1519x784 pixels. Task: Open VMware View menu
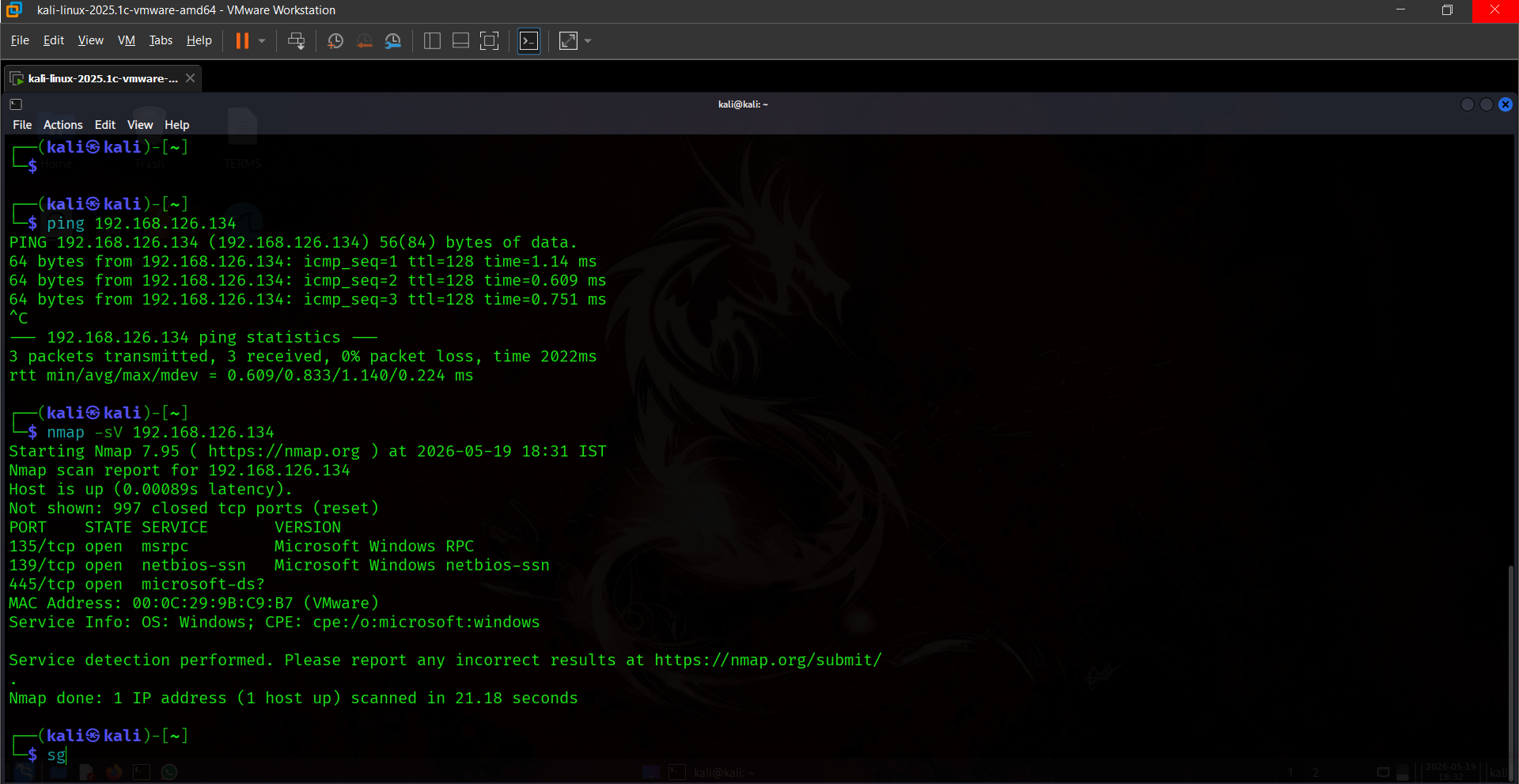click(x=91, y=40)
